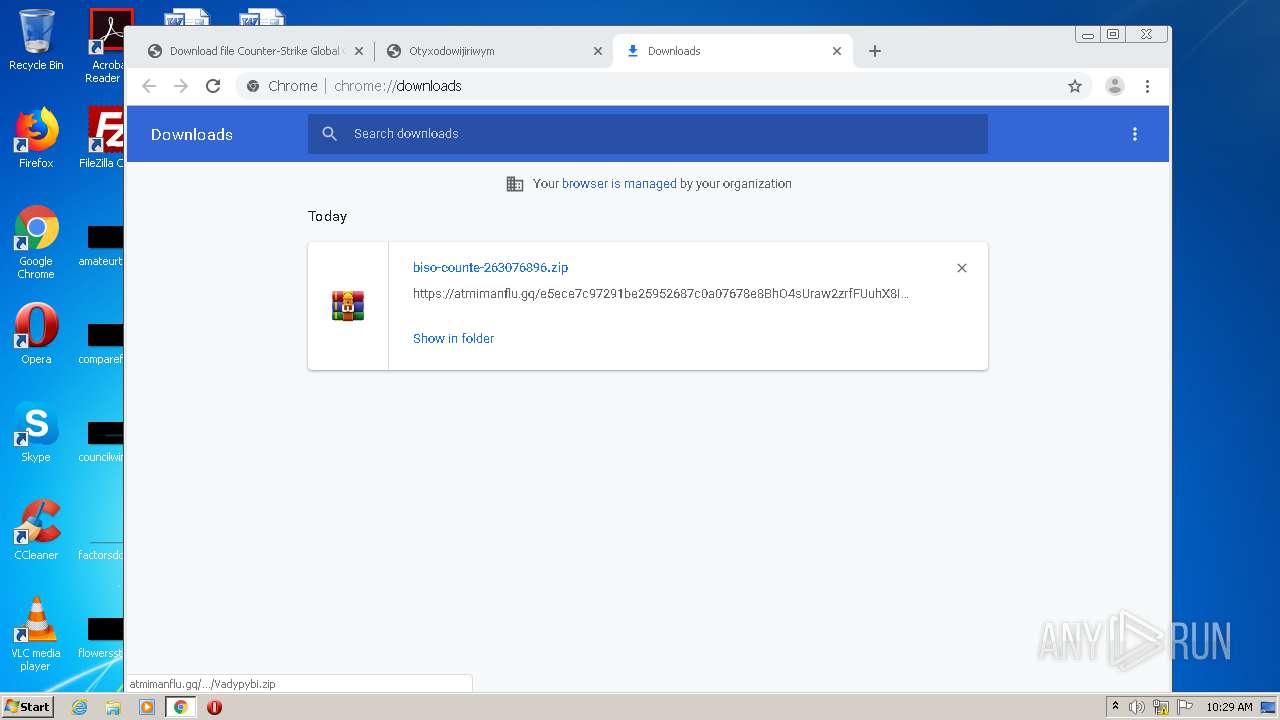Launch Internet Explorer from the taskbar

[80, 707]
